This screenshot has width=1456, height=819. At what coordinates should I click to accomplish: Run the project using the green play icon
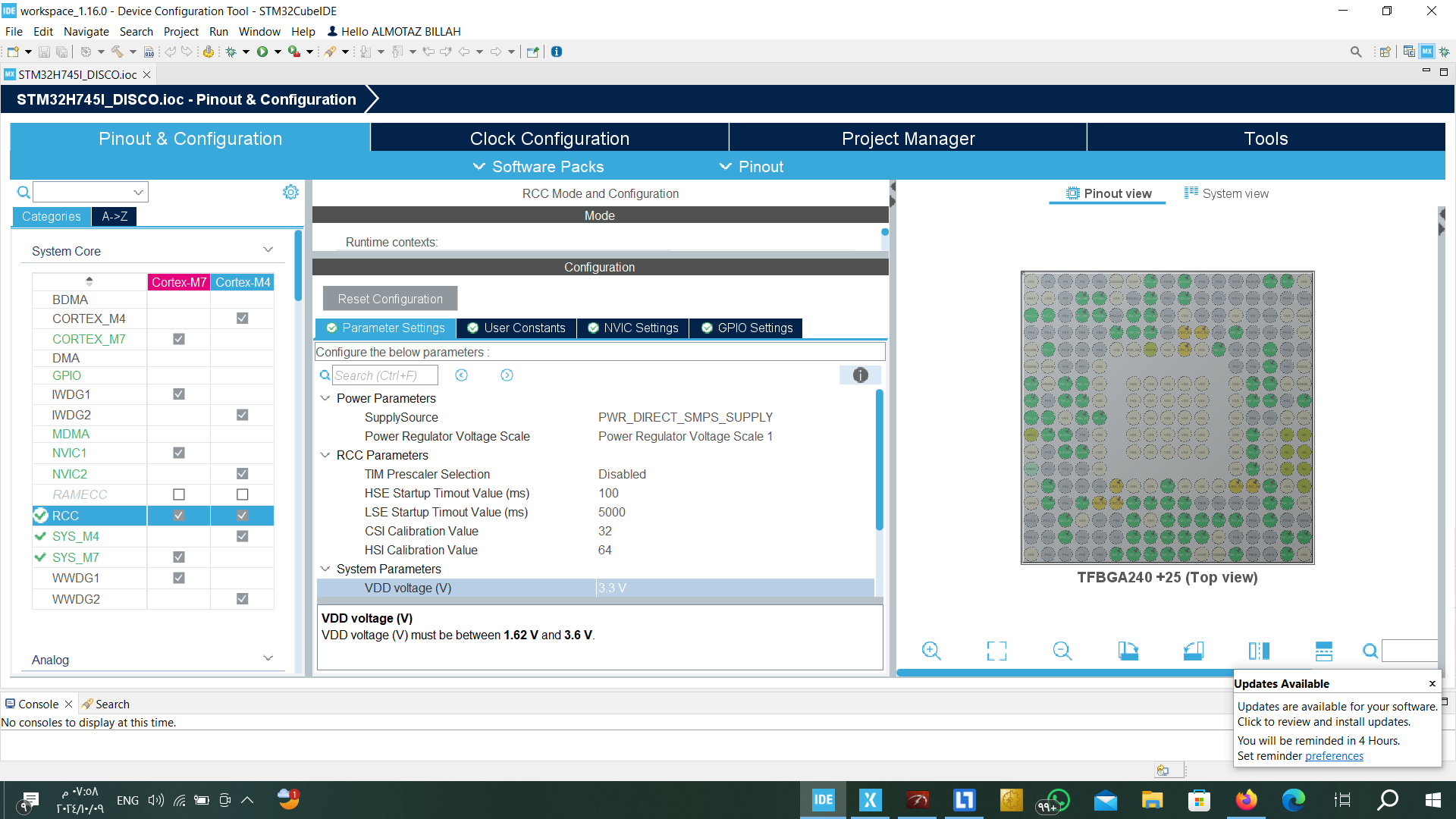point(264,52)
